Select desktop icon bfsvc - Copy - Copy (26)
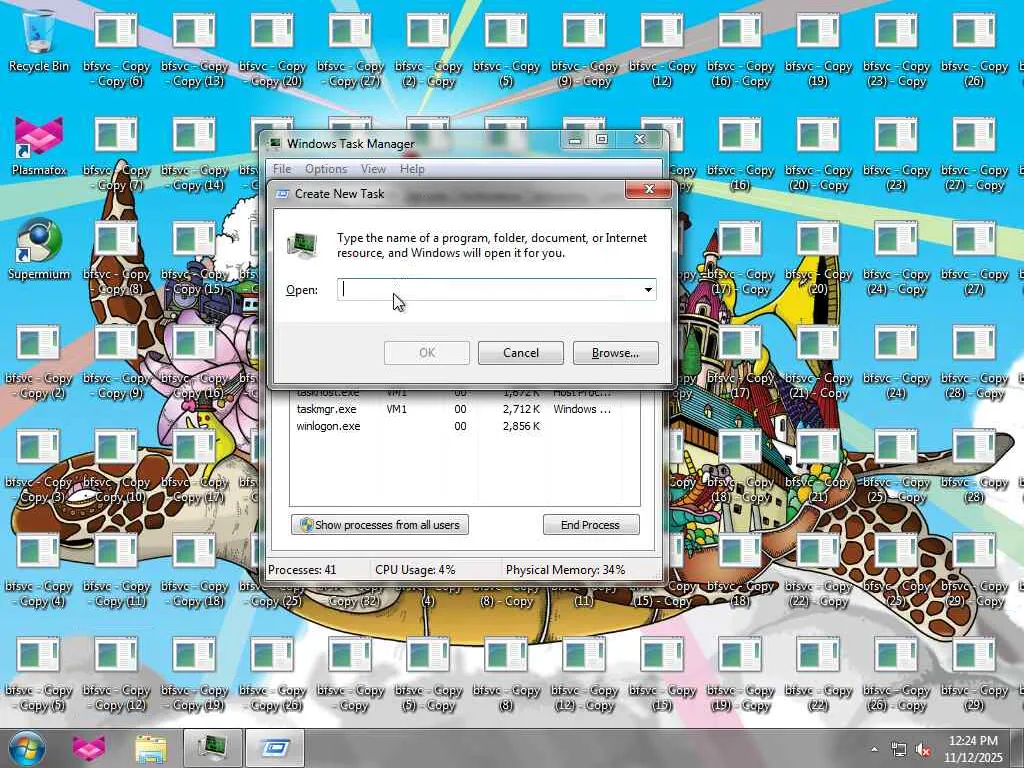 [272, 674]
